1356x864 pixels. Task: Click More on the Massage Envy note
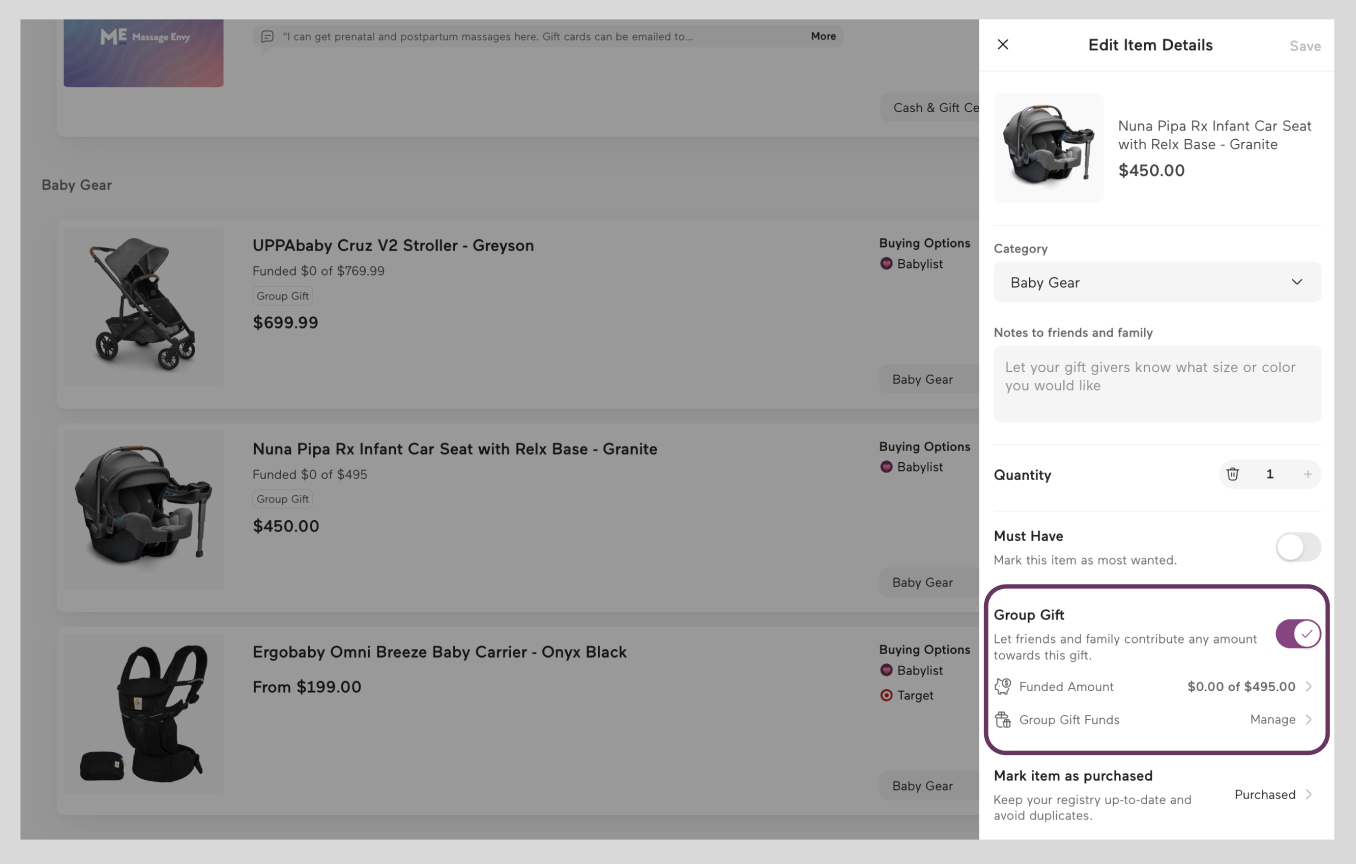[823, 36]
